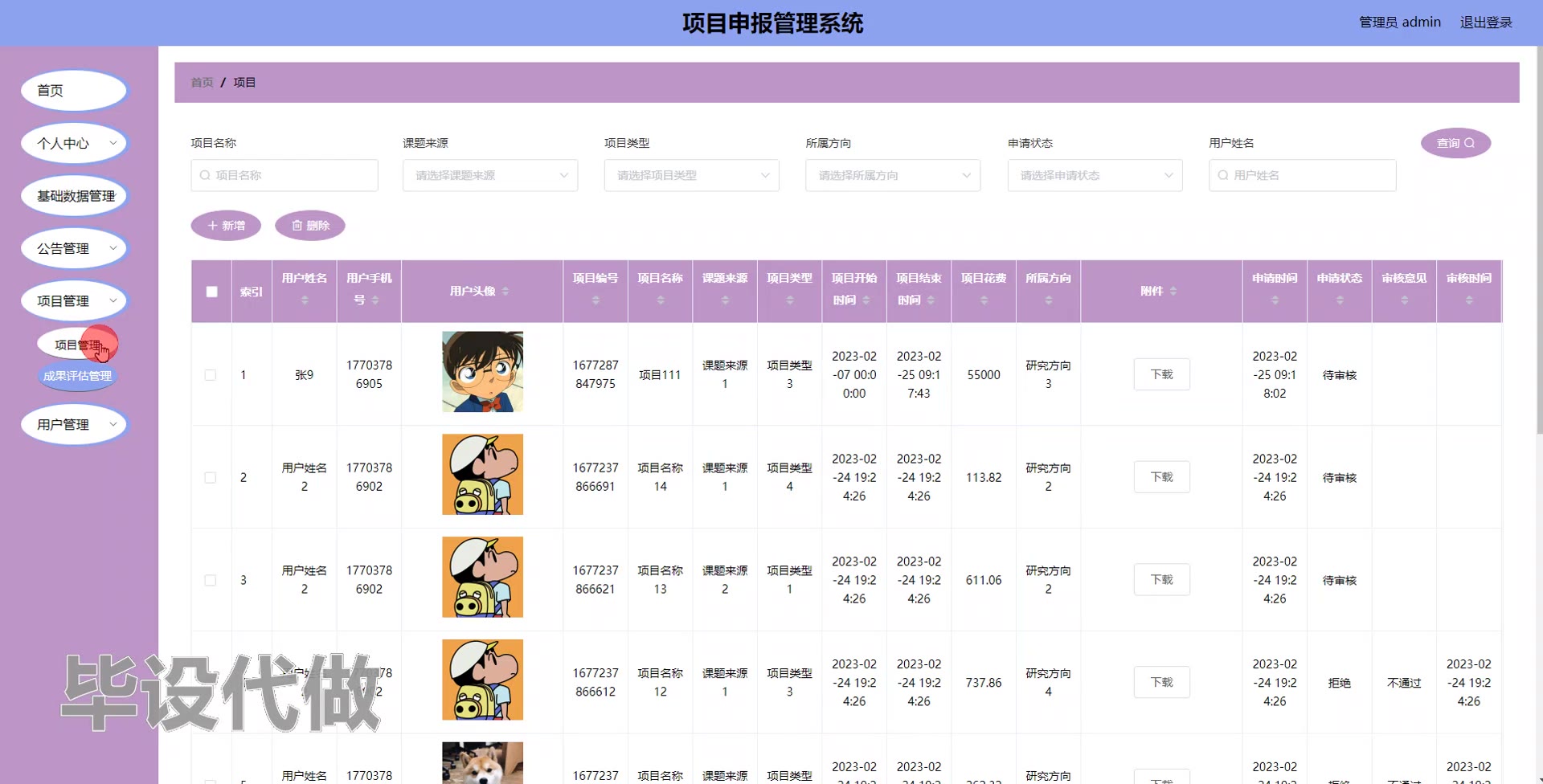Focus the 项目名称 search input
This screenshot has height=784, width=1543.
tap(284, 175)
